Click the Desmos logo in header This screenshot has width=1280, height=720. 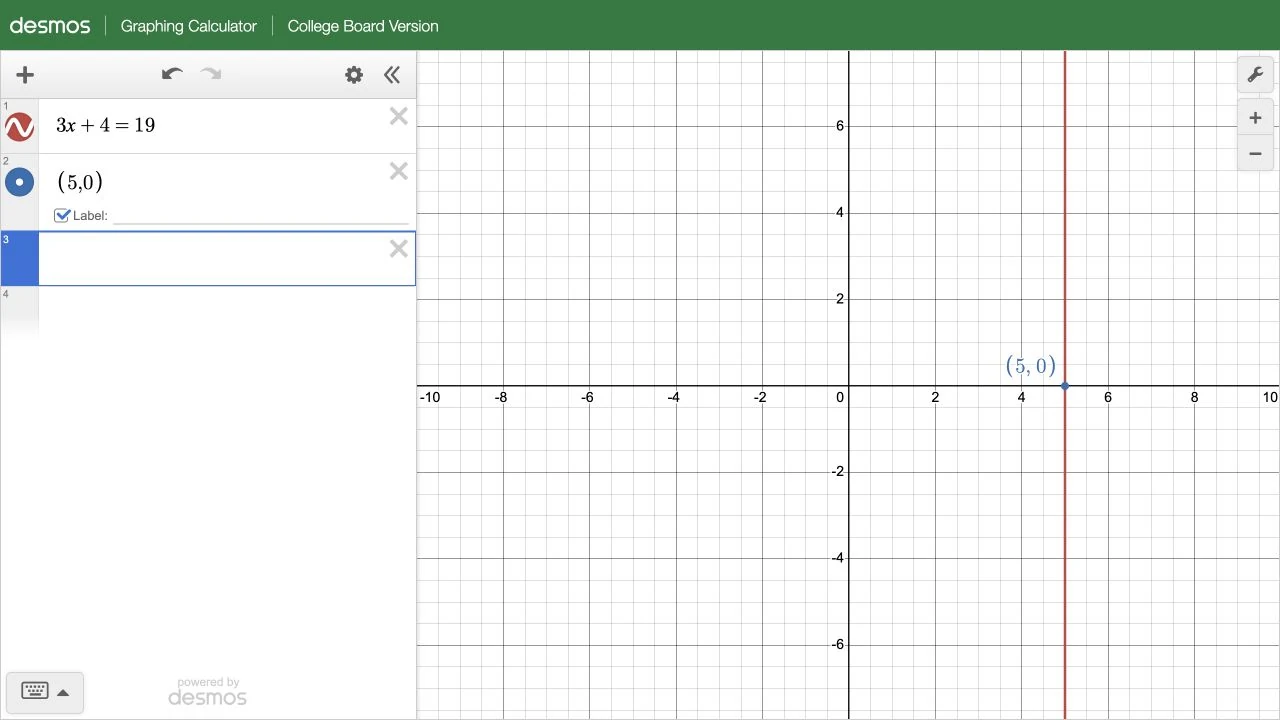point(50,26)
